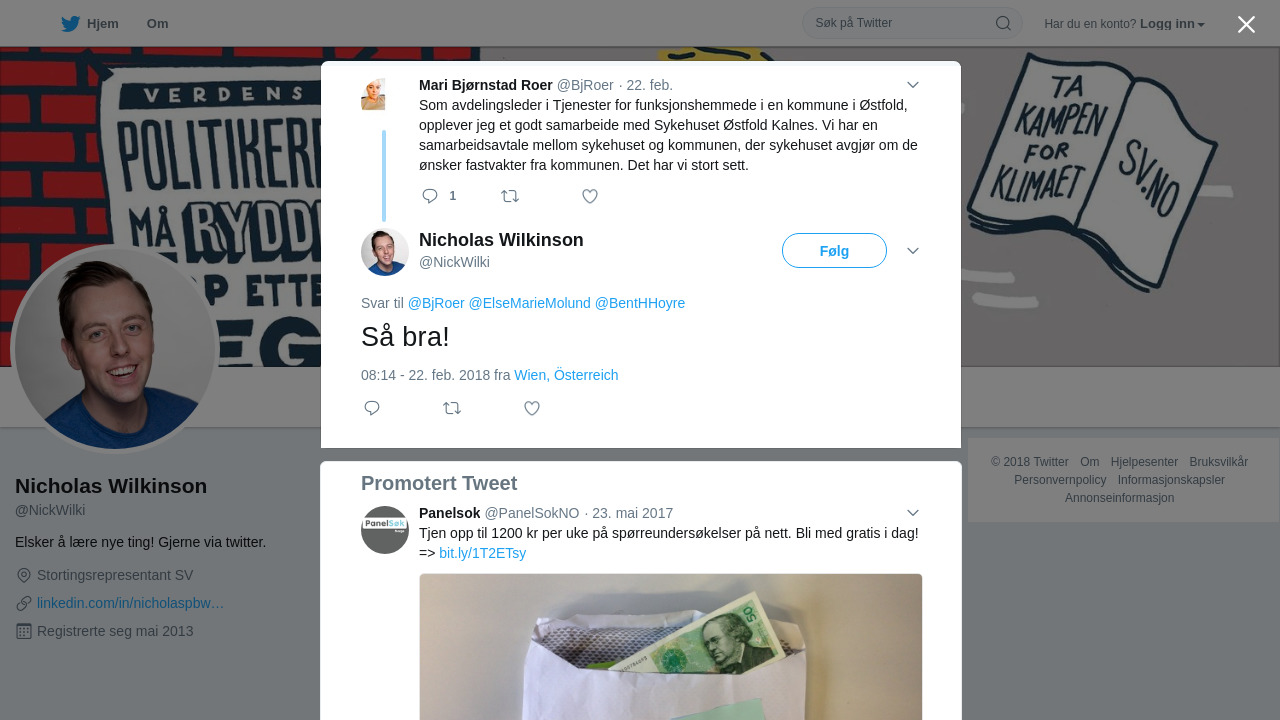Expand options chevron on Mari's tweet
Image resolution: width=1280 pixels, height=720 pixels.
913,85
